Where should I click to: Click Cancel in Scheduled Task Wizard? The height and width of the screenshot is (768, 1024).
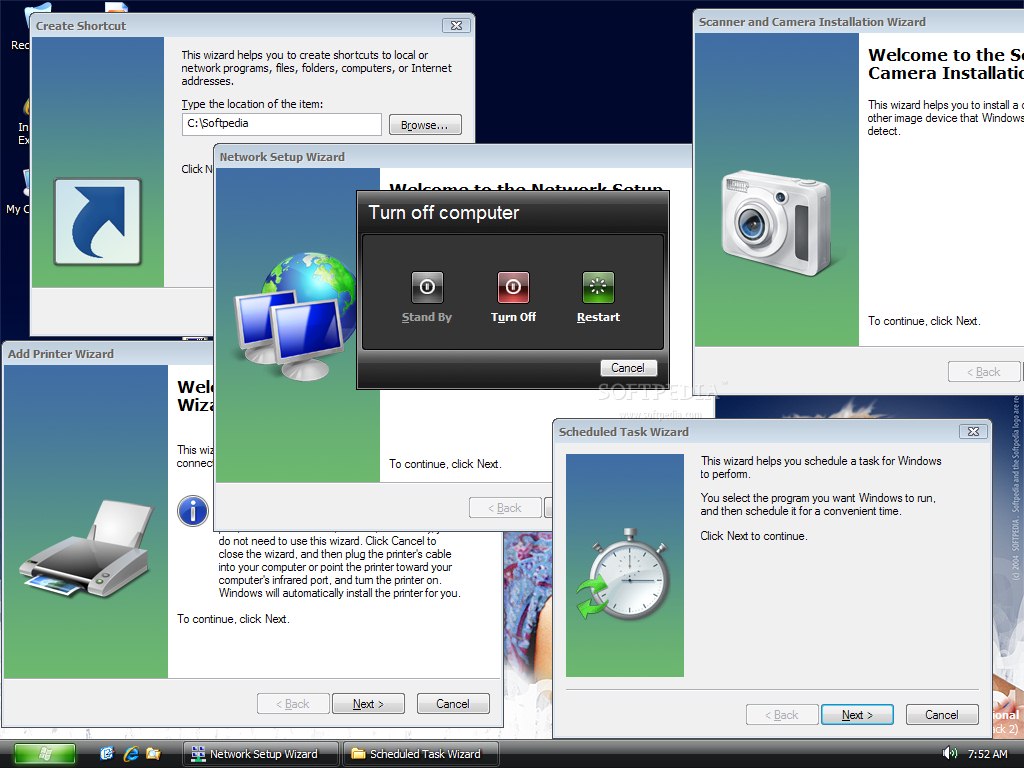click(942, 715)
